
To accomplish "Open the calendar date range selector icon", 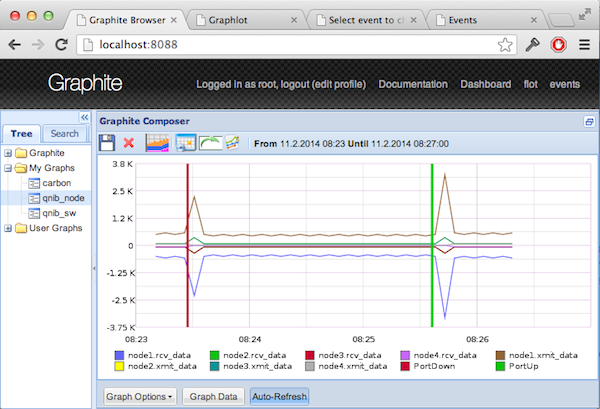I will pos(186,143).
